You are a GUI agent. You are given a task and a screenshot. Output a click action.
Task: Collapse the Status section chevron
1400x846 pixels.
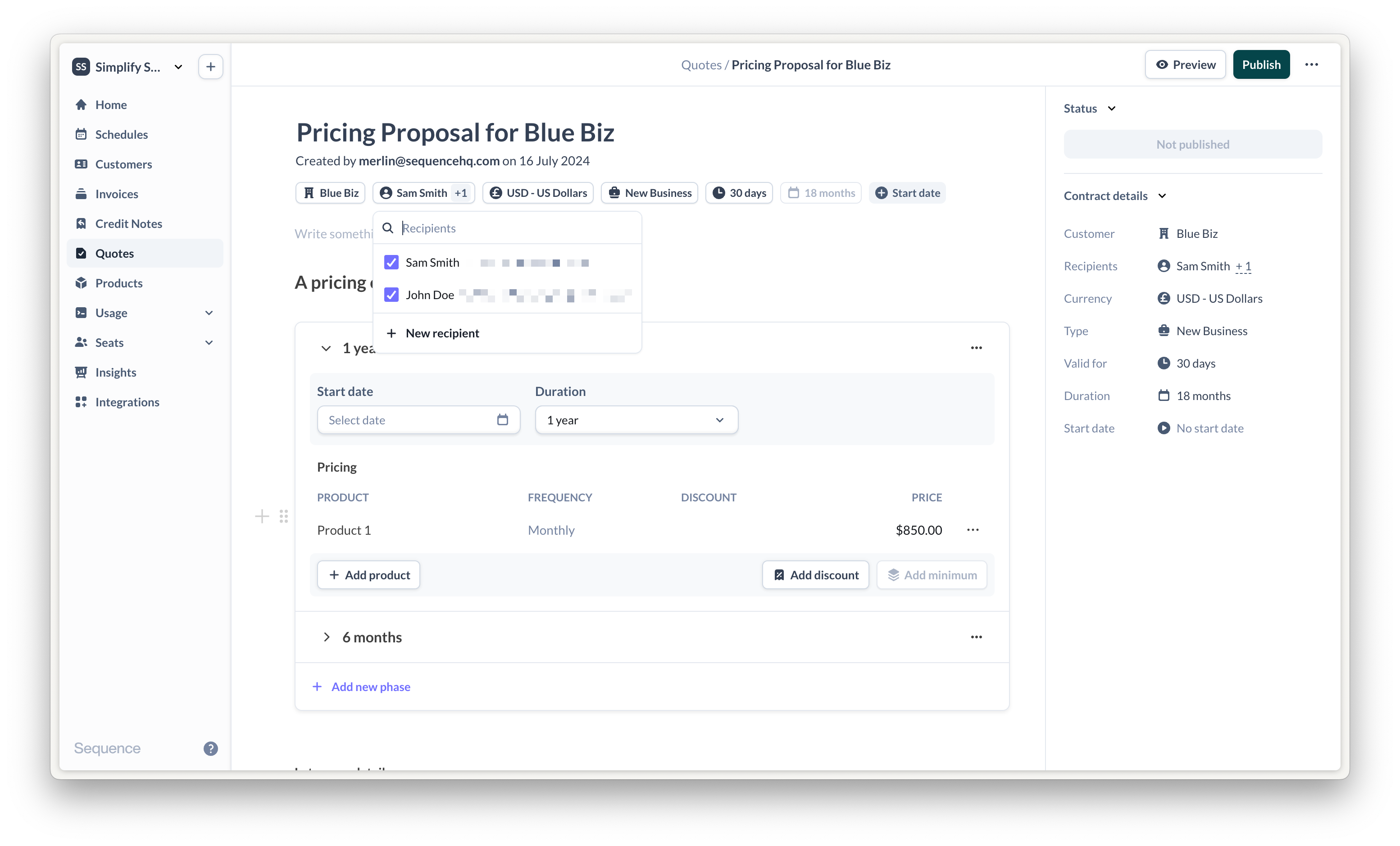(1112, 108)
